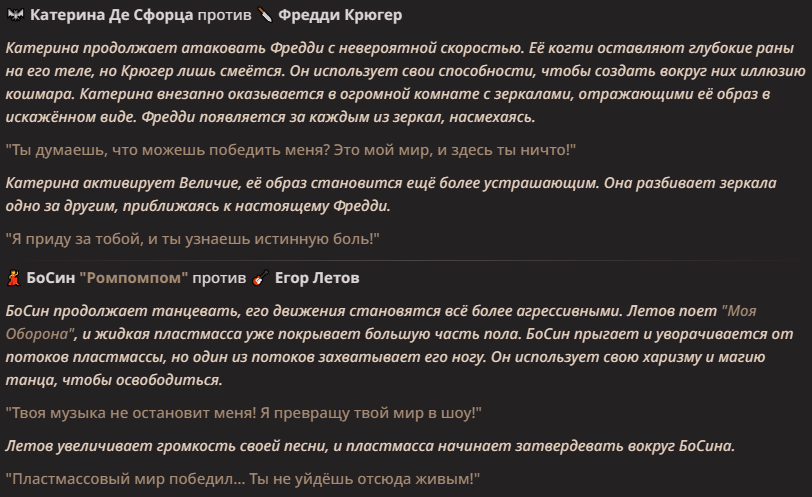812x497 pixels.
Task: Click quote "Ты думаешь, что можешь победить меня?"
Action: click(168, 150)
